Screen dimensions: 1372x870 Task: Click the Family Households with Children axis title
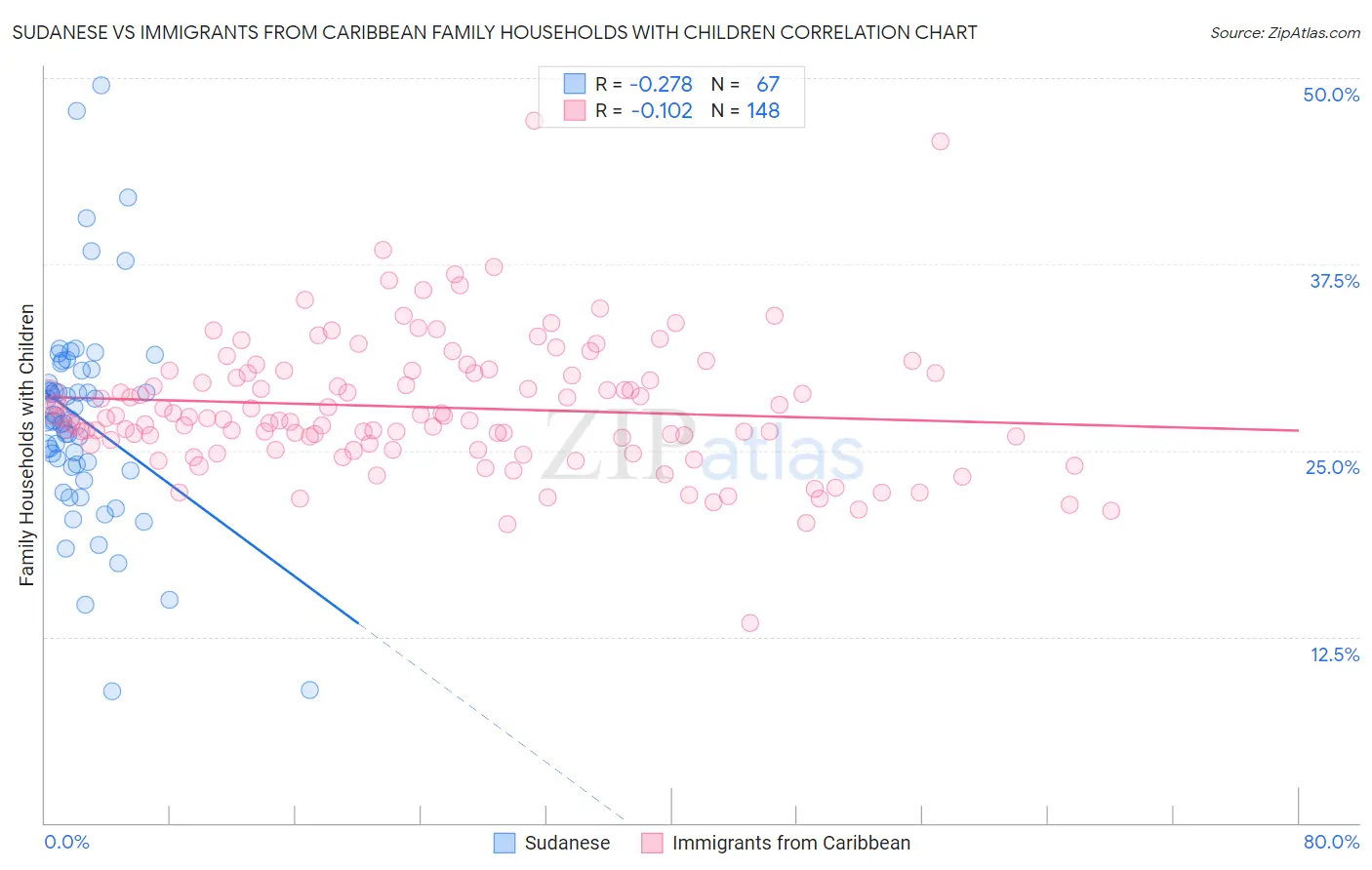pos(26,445)
